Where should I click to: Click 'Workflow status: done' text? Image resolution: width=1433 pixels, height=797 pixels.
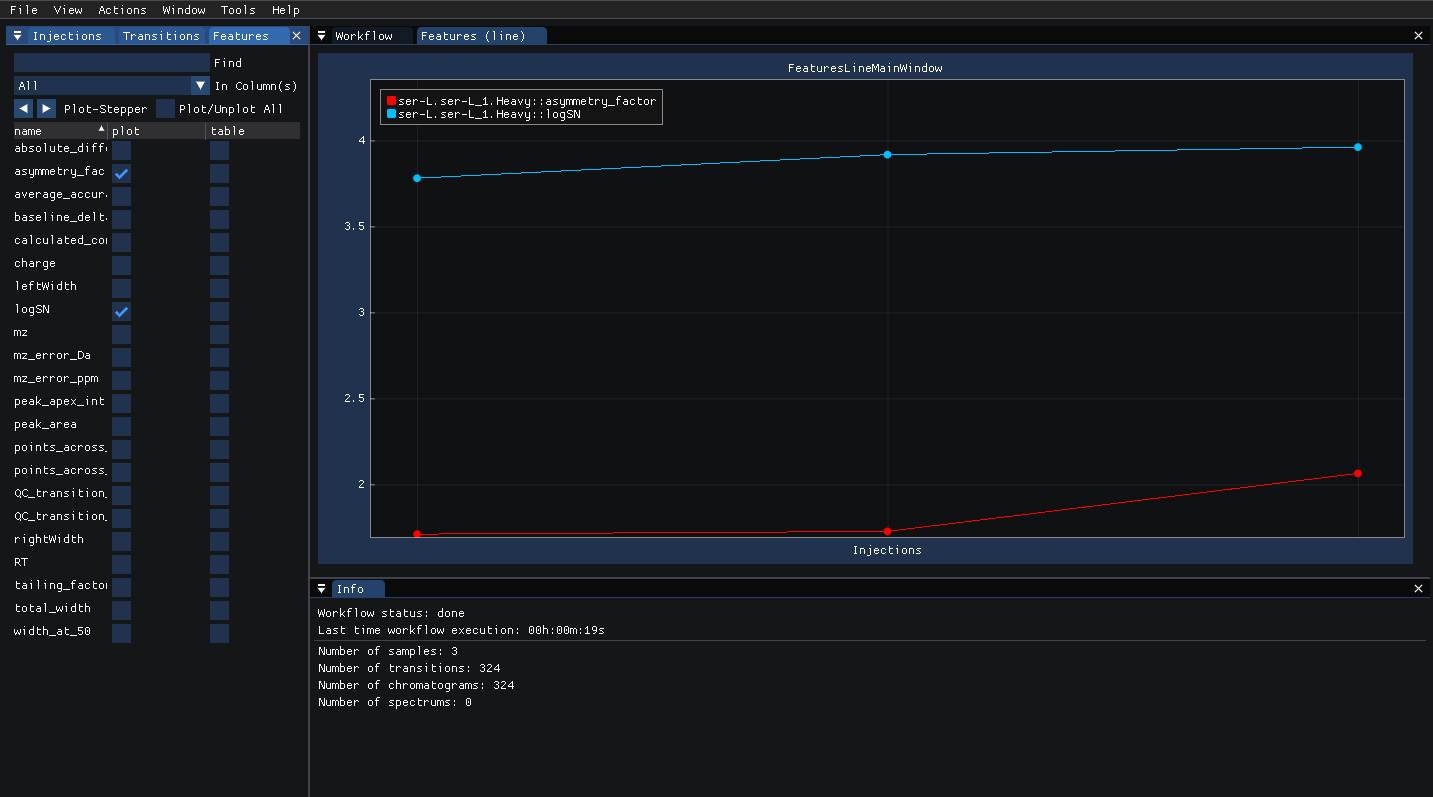click(391, 613)
